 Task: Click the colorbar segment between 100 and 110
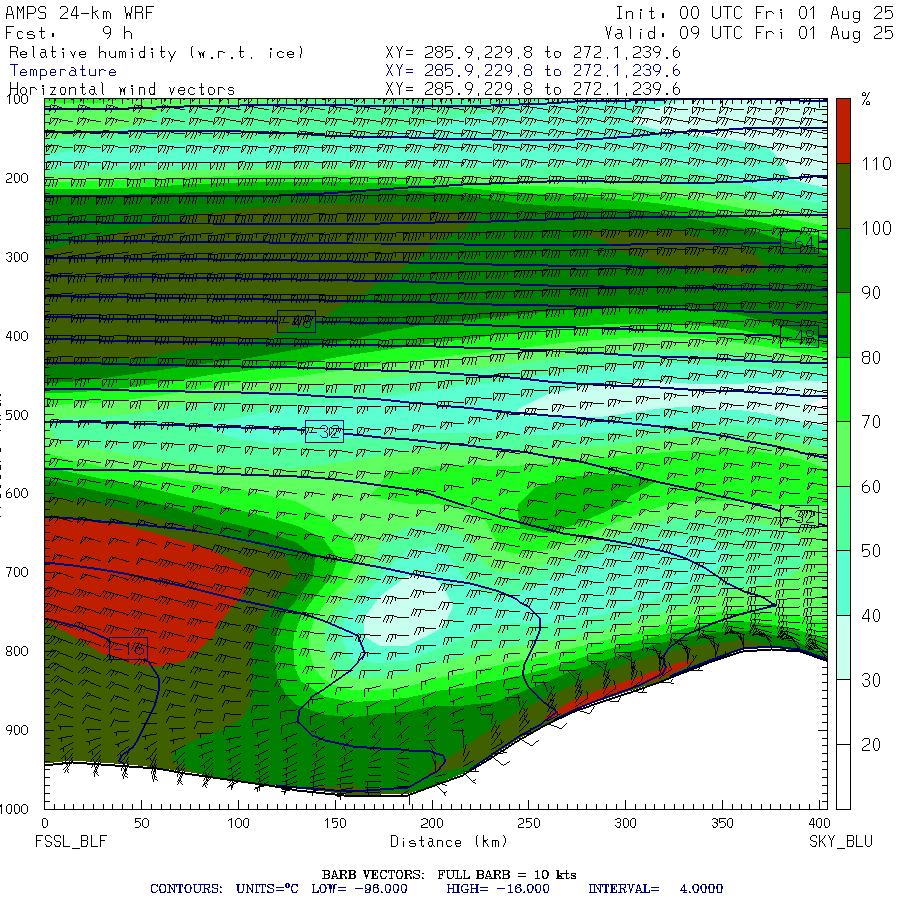click(843, 196)
